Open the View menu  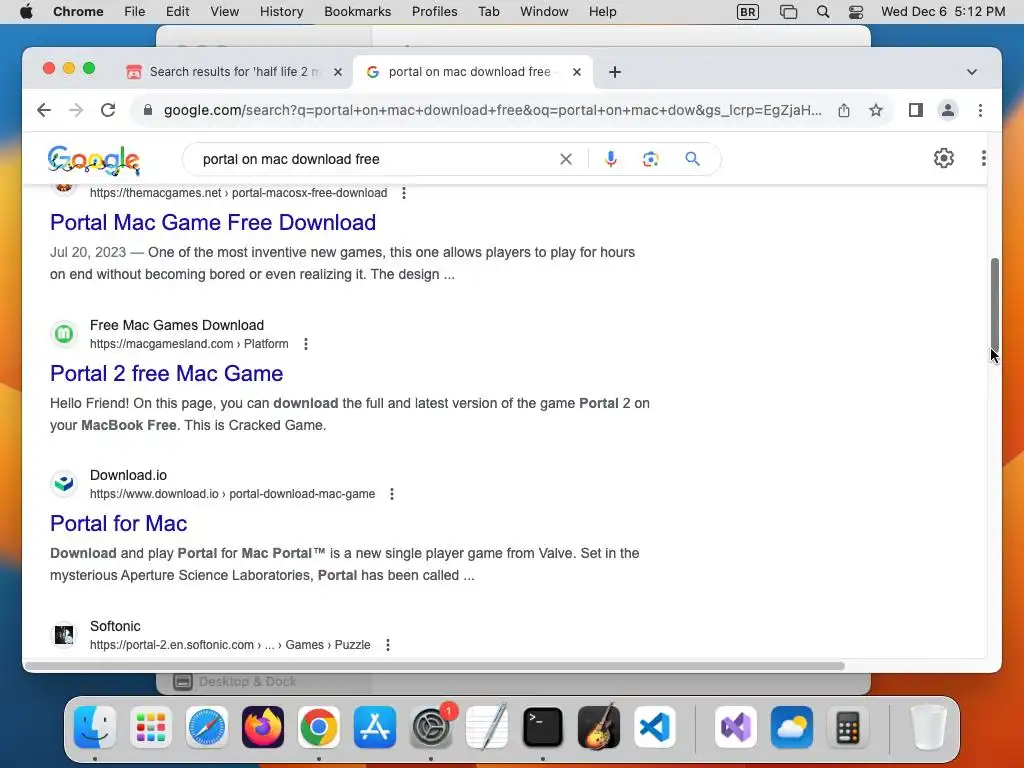225,11
